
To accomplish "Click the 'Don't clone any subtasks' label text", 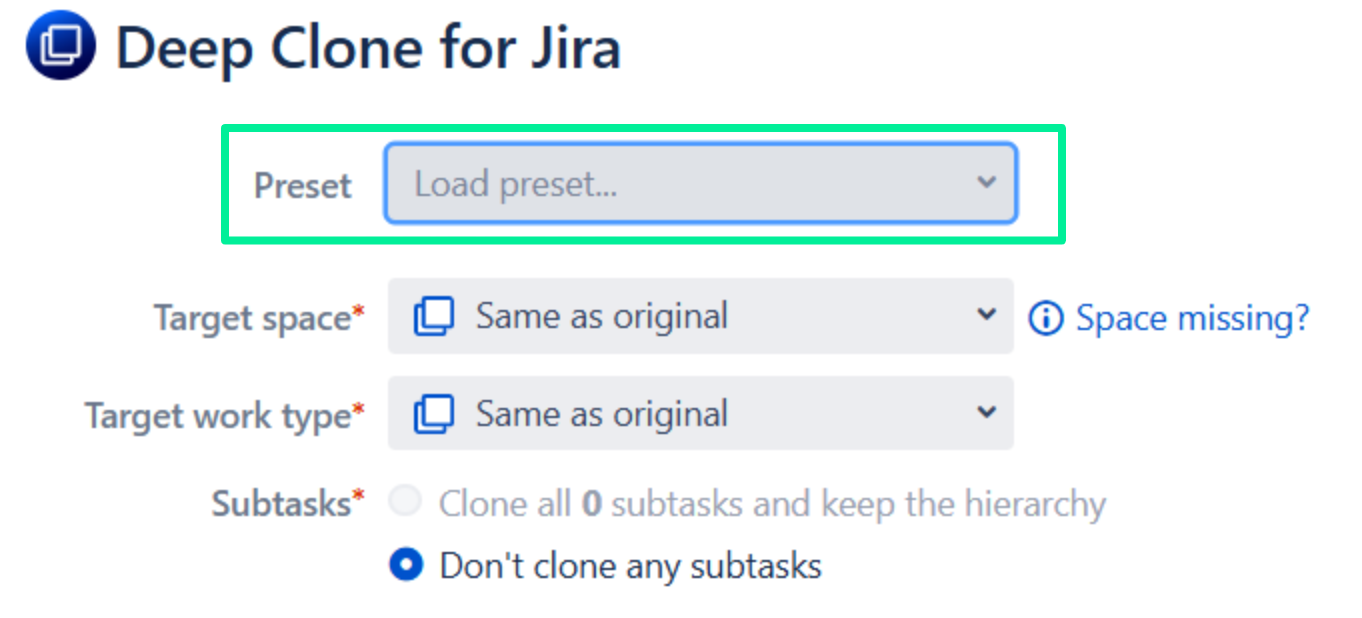I will click(x=630, y=566).
